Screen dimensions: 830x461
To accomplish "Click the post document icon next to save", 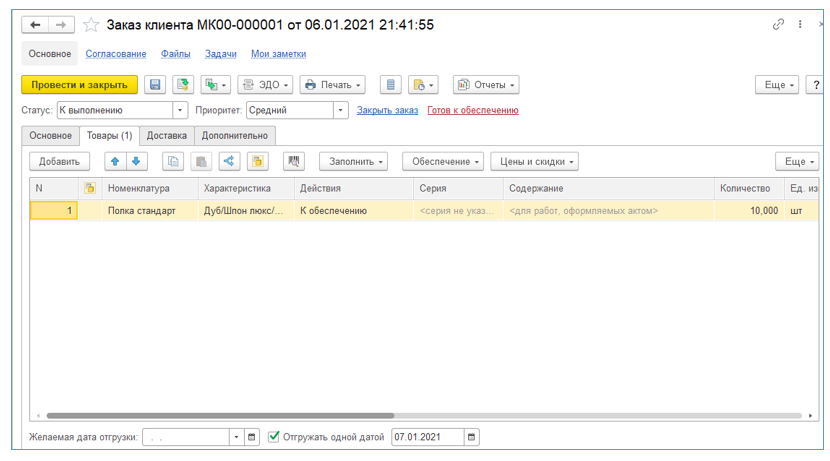I will click(x=182, y=85).
